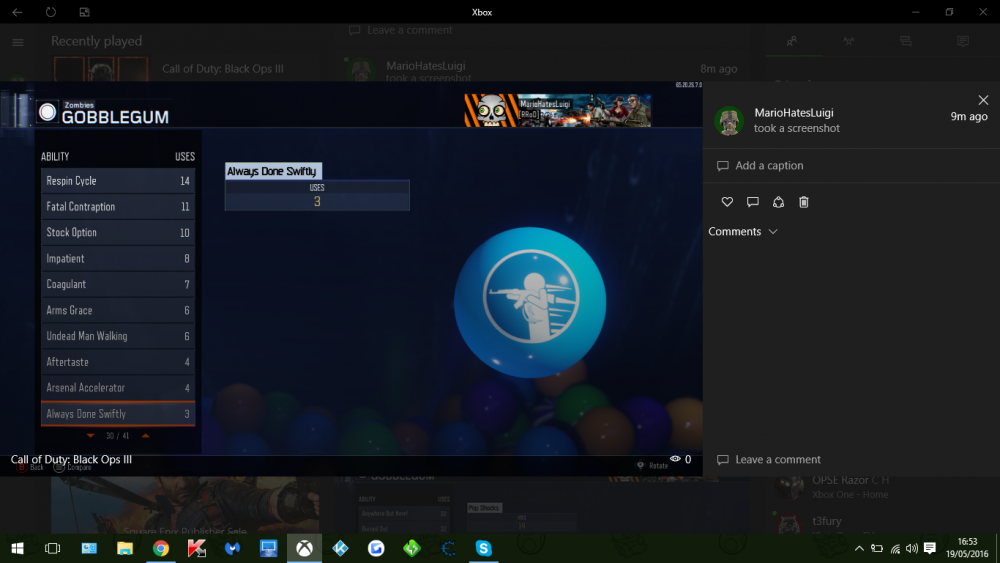This screenshot has width=1000, height=563.
Task: Click the Call of Duty: Black Ops III title
Action: point(71,460)
